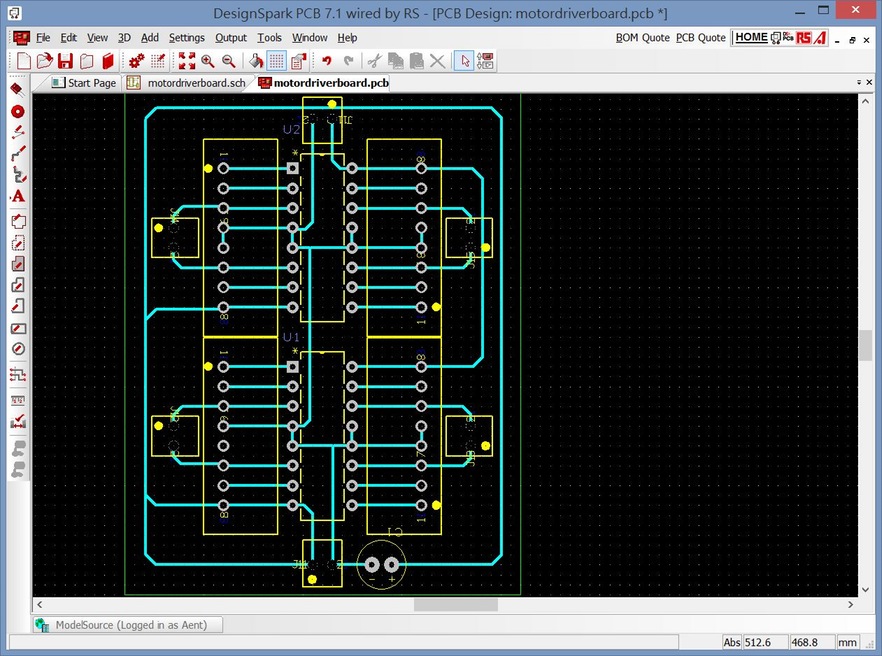Image resolution: width=882 pixels, height=656 pixels.
Task: Select the Add Board outline tool
Action: (17, 221)
